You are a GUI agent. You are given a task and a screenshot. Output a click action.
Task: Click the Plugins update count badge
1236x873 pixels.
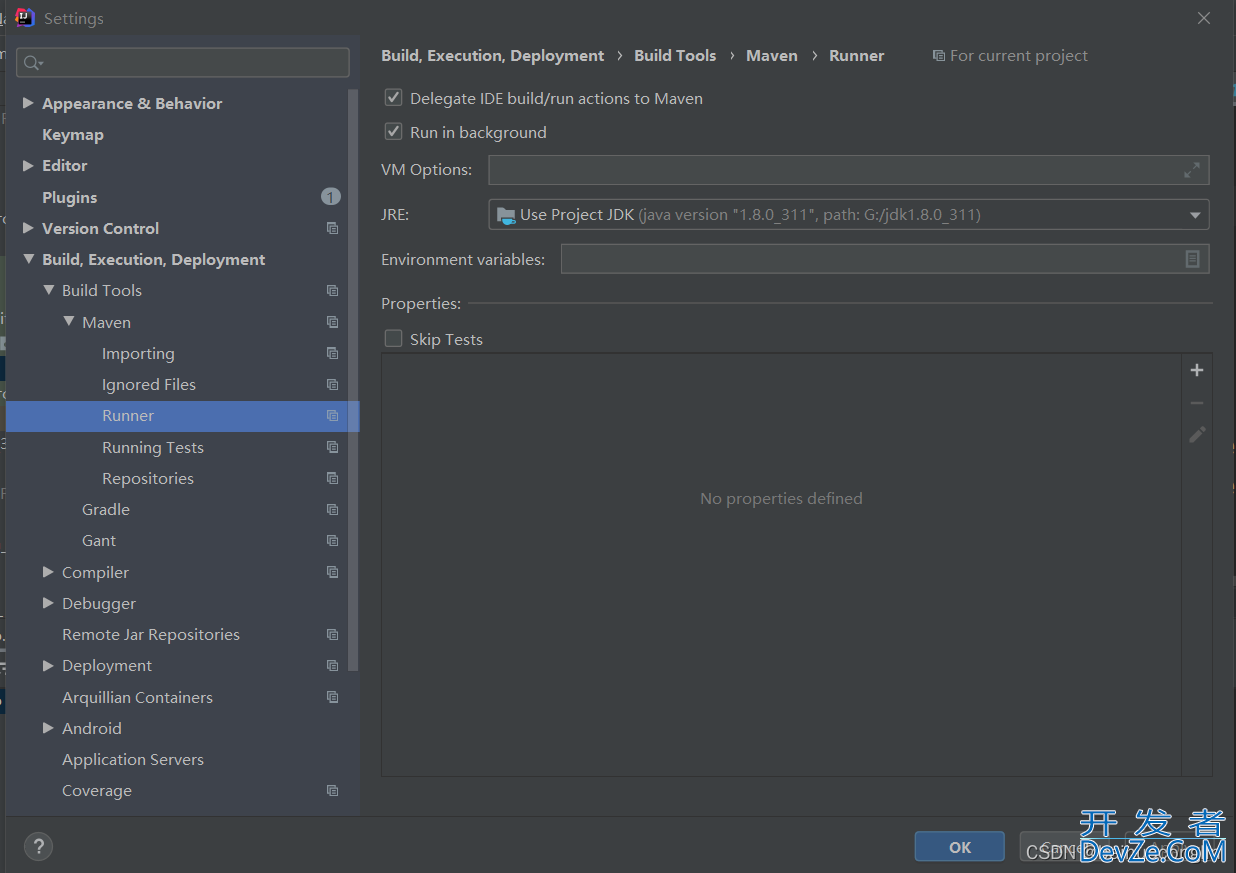(330, 197)
